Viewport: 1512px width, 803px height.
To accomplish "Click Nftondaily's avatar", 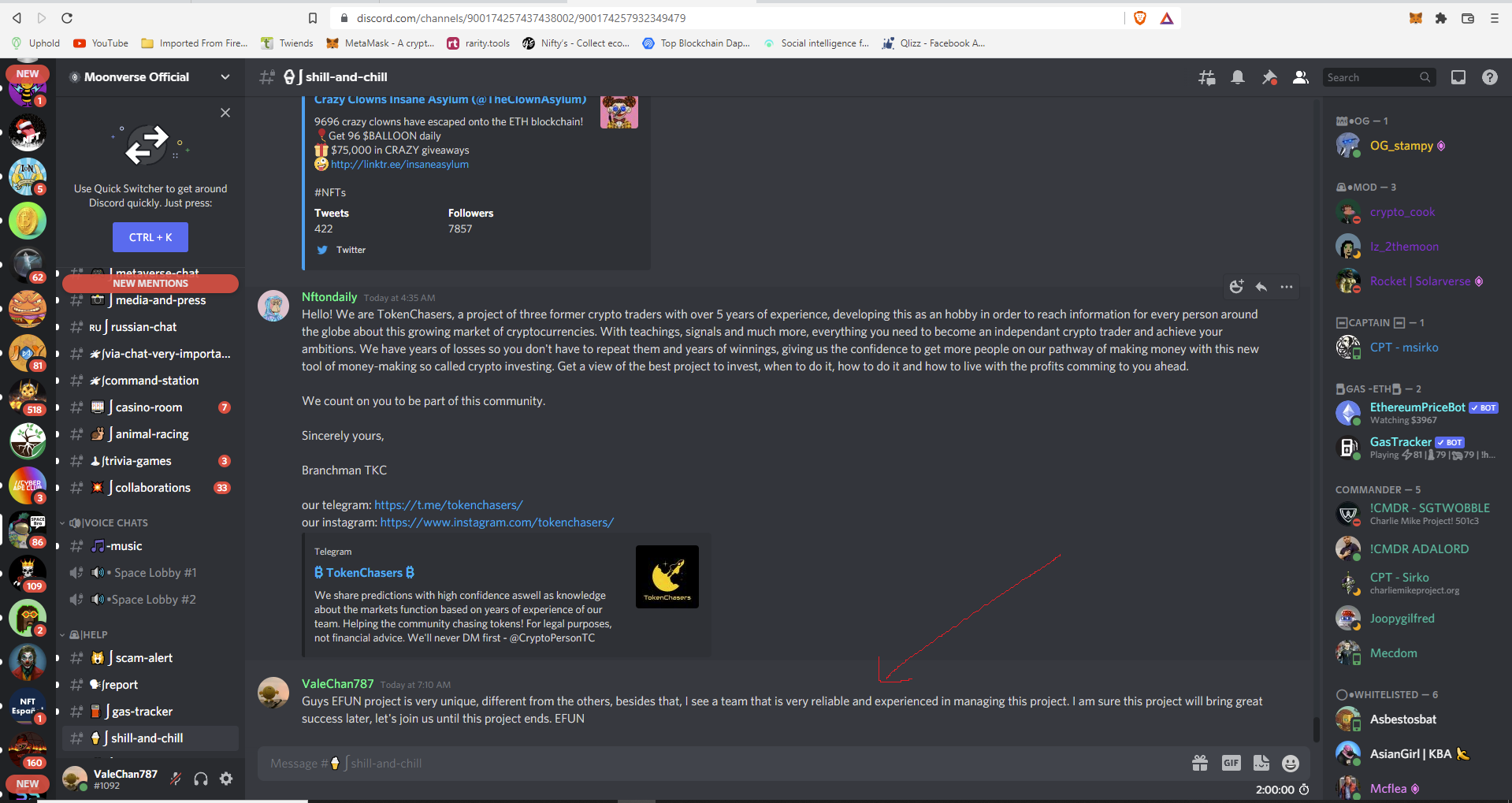I will coord(273,306).
